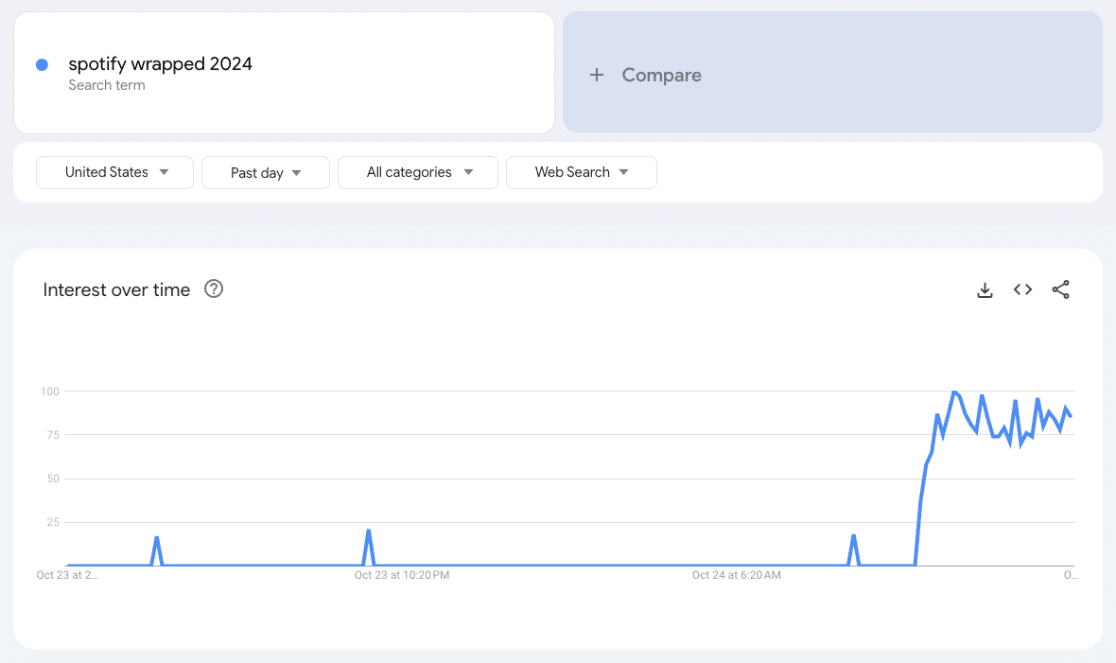Select the blue dot beside spotify wrapped 2024
Screen dimensions: 1116x663
pyautogui.click(x=42, y=64)
